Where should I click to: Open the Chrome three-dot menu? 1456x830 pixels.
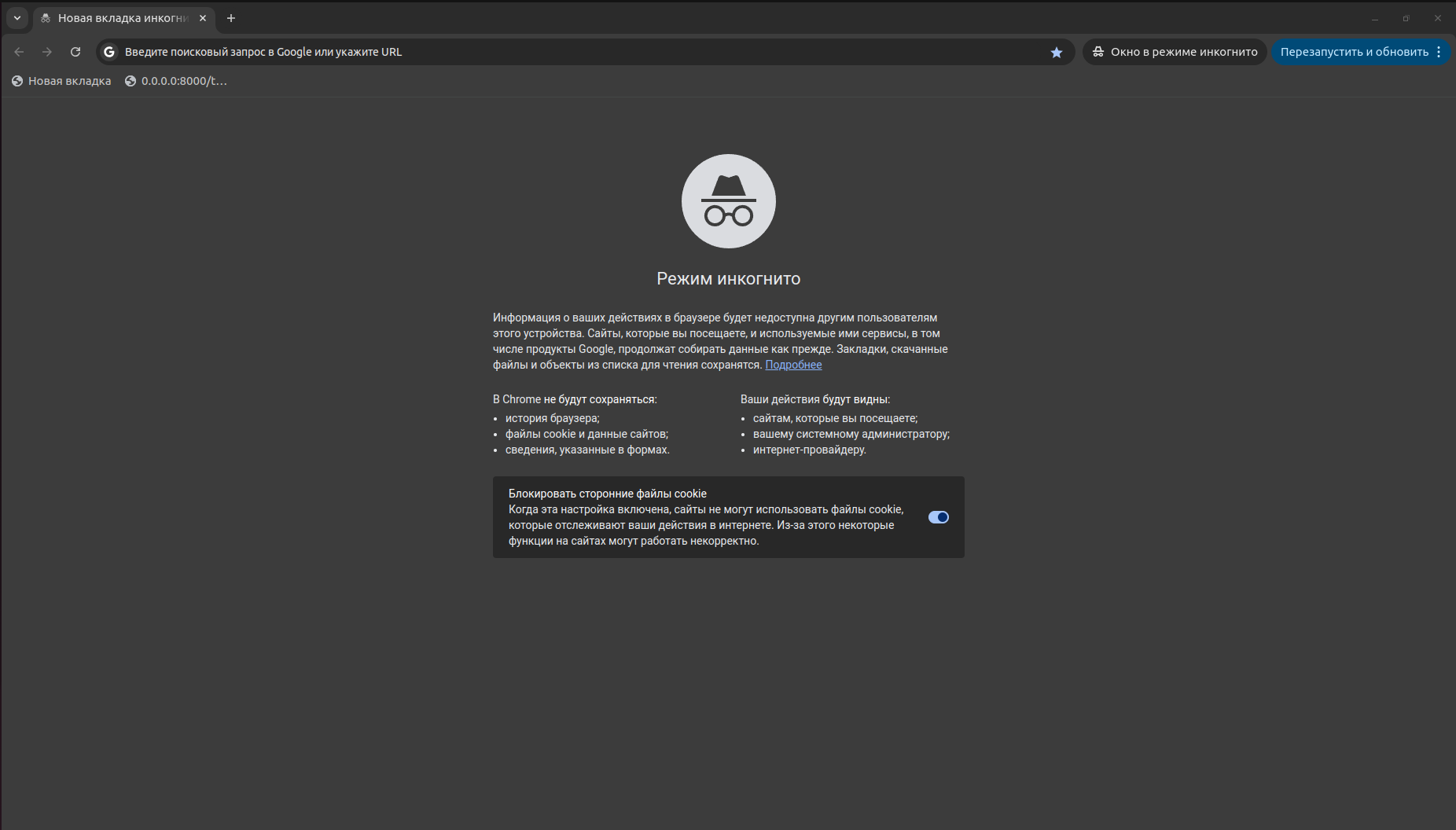1439,52
